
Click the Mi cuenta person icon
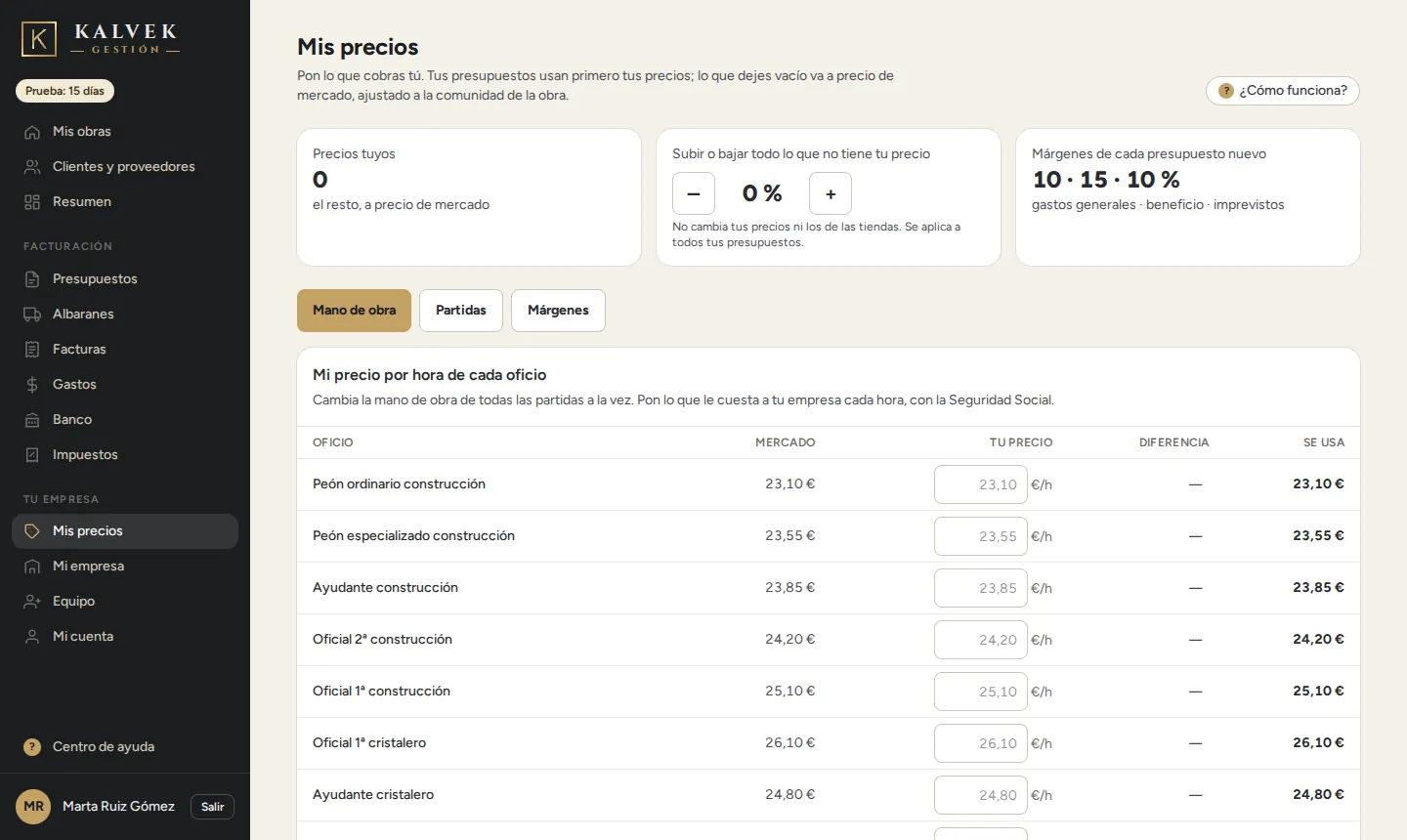point(32,637)
